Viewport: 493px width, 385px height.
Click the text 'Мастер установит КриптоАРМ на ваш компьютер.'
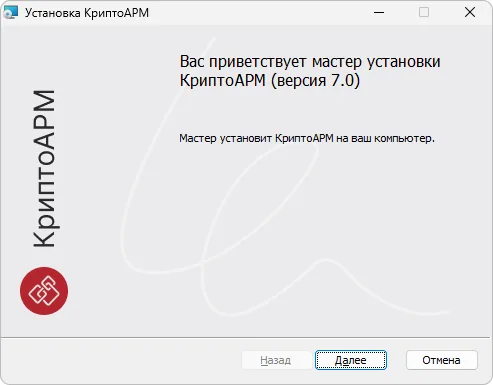307,138
